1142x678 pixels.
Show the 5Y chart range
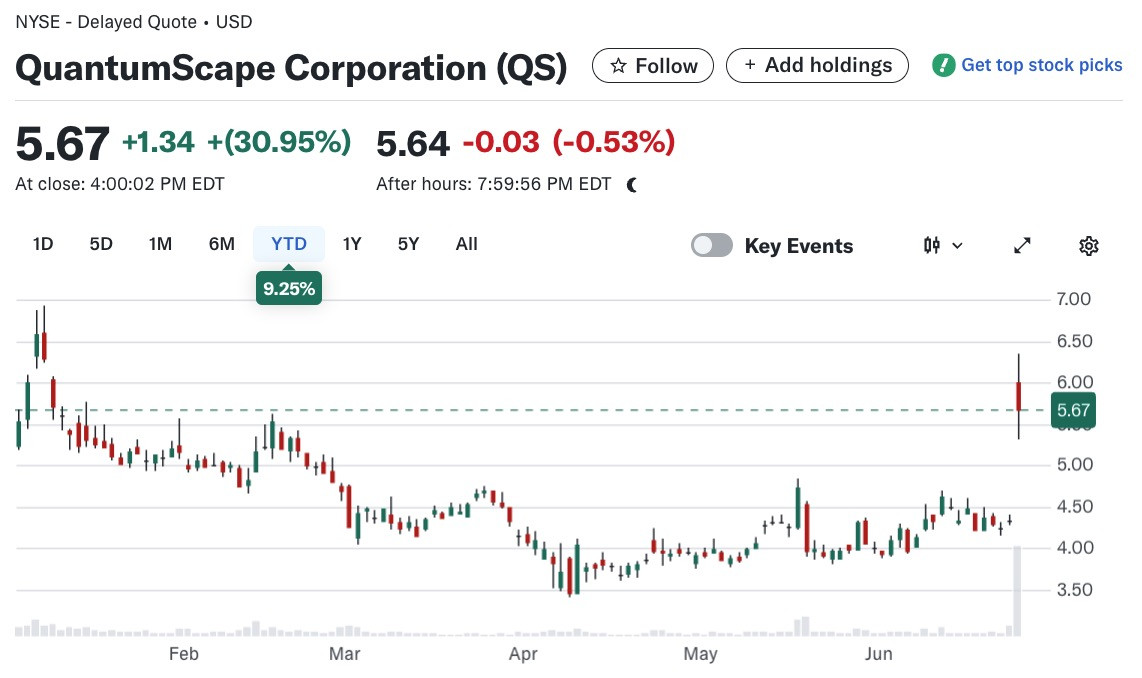pos(409,244)
